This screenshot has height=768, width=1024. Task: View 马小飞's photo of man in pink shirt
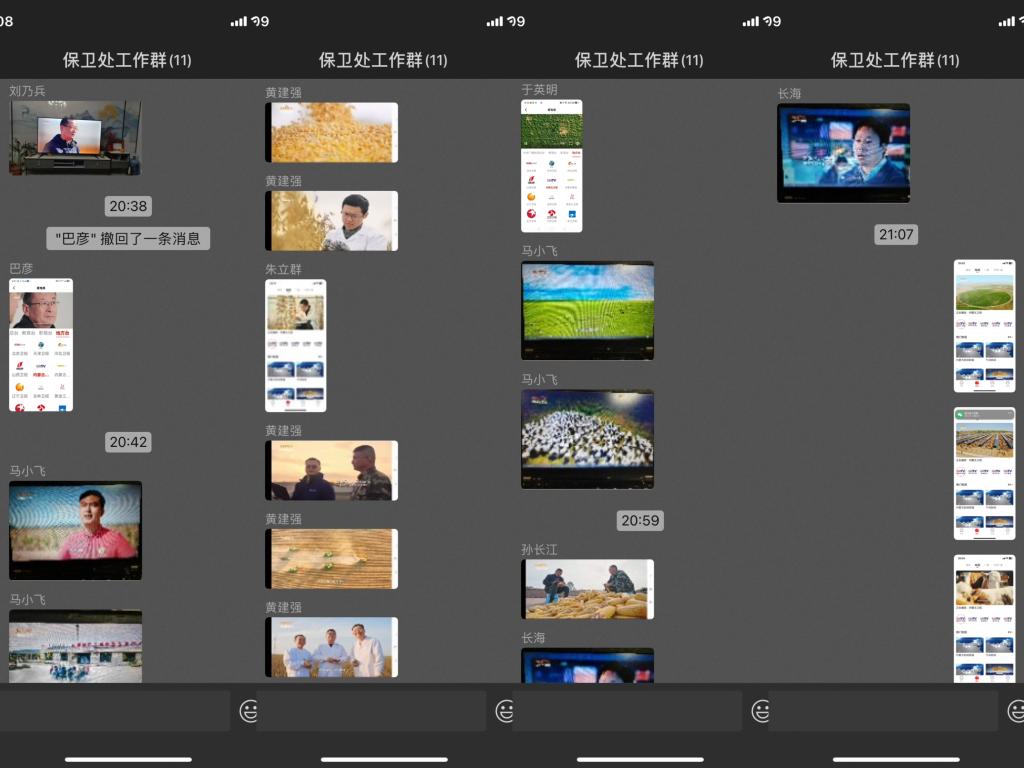point(75,530)
